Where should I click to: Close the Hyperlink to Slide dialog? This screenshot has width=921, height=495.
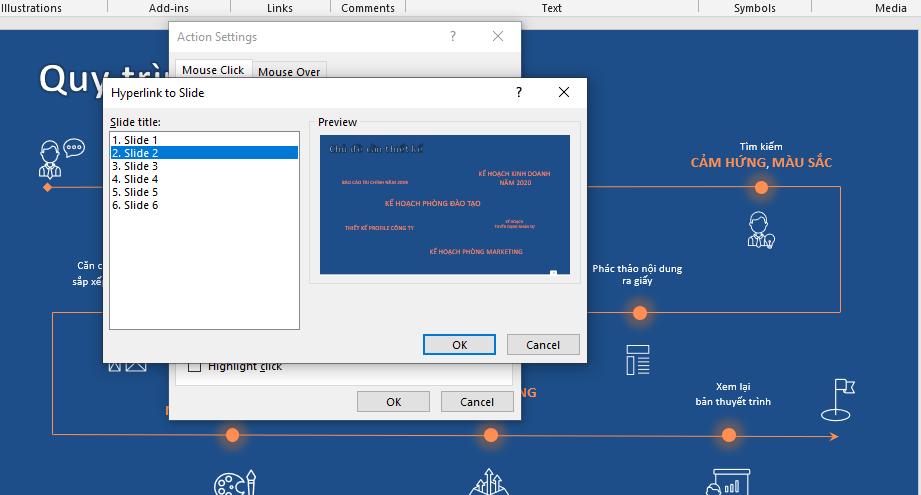564,92
